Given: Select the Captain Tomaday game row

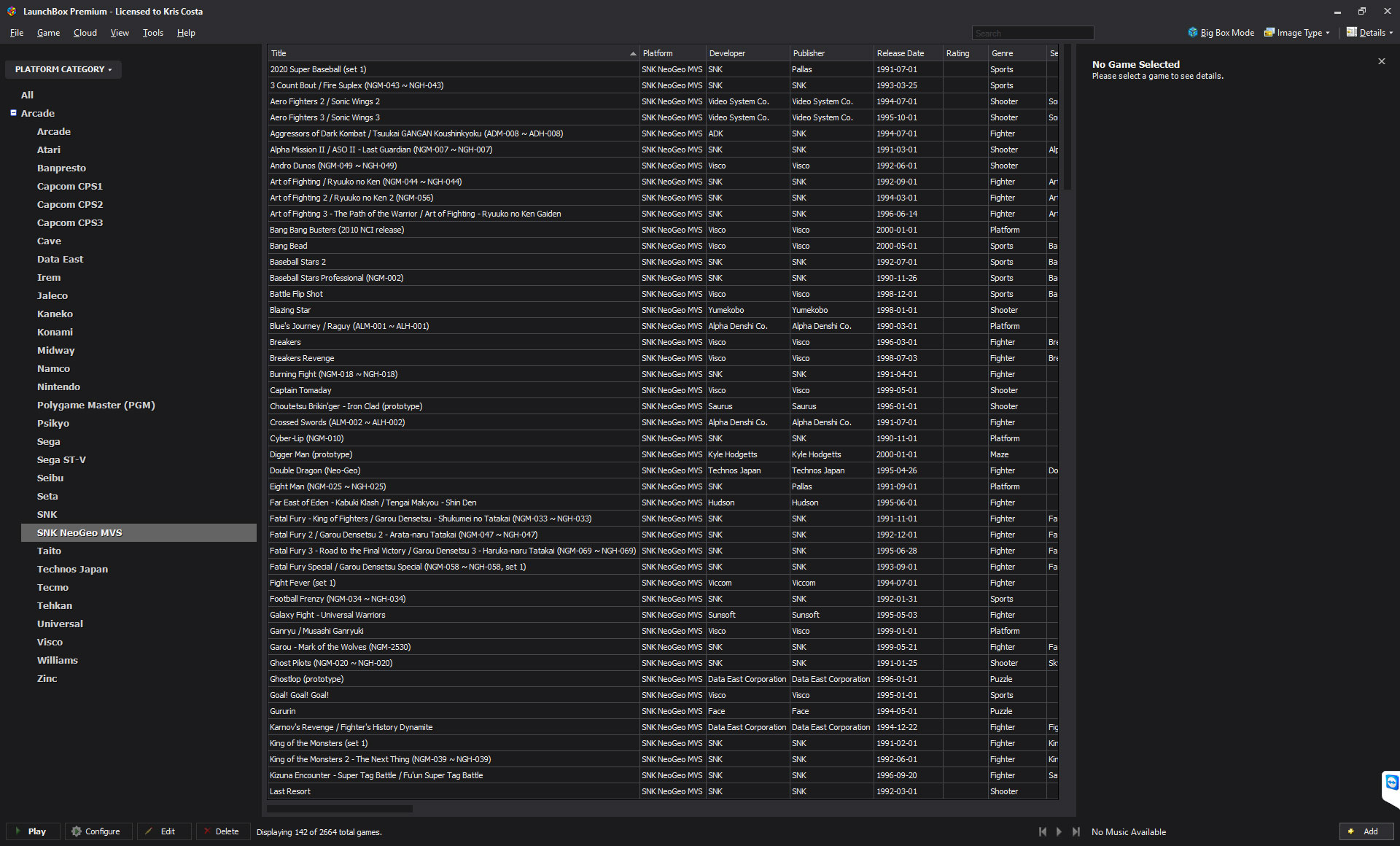Looking at the screenshot, I should (663, 390).
